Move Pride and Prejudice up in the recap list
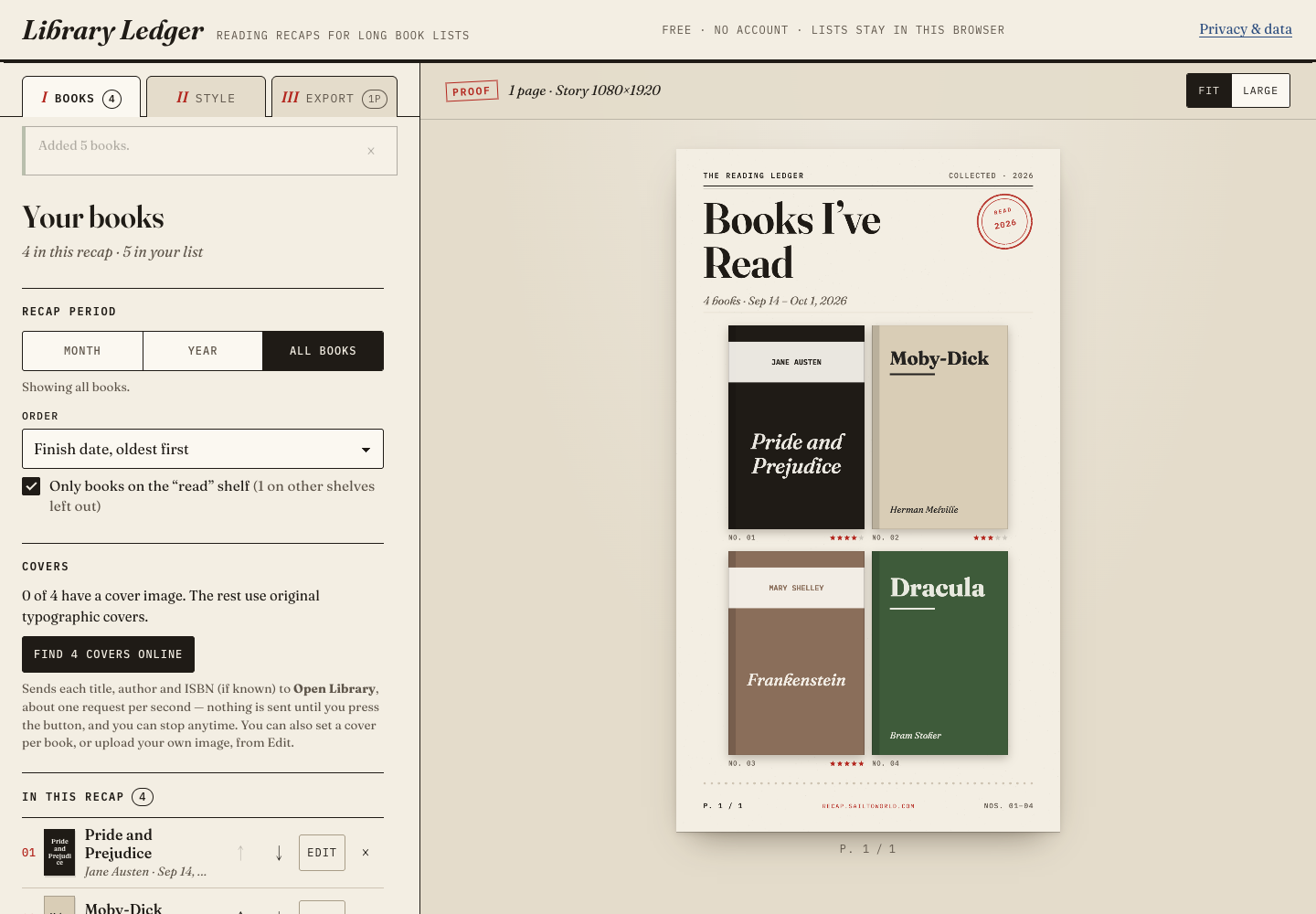The height and width of the screenshot is (914, 1316). pyautogui.click(x=240, y=853)
